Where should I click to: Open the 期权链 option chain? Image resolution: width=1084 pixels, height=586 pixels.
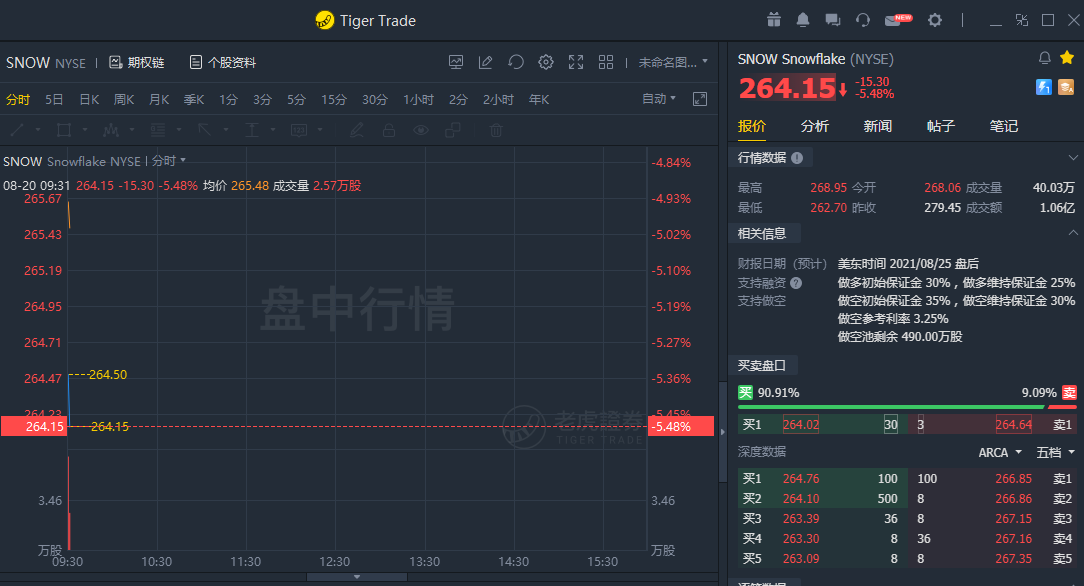137,62
